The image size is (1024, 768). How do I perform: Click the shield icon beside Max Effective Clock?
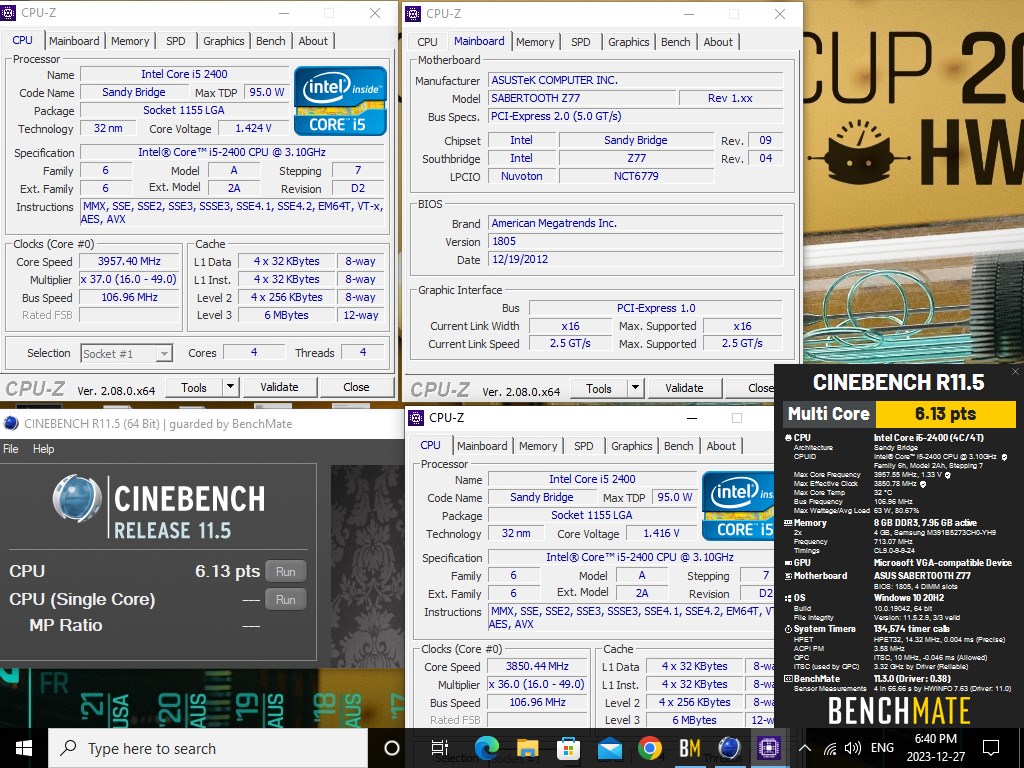(923, 485)
